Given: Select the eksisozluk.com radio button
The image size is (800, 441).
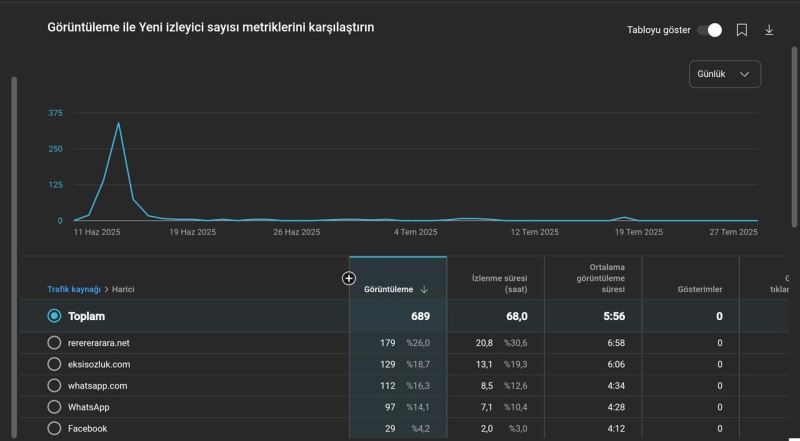Looking at the screenshot, I should click(x=54, y=364).
